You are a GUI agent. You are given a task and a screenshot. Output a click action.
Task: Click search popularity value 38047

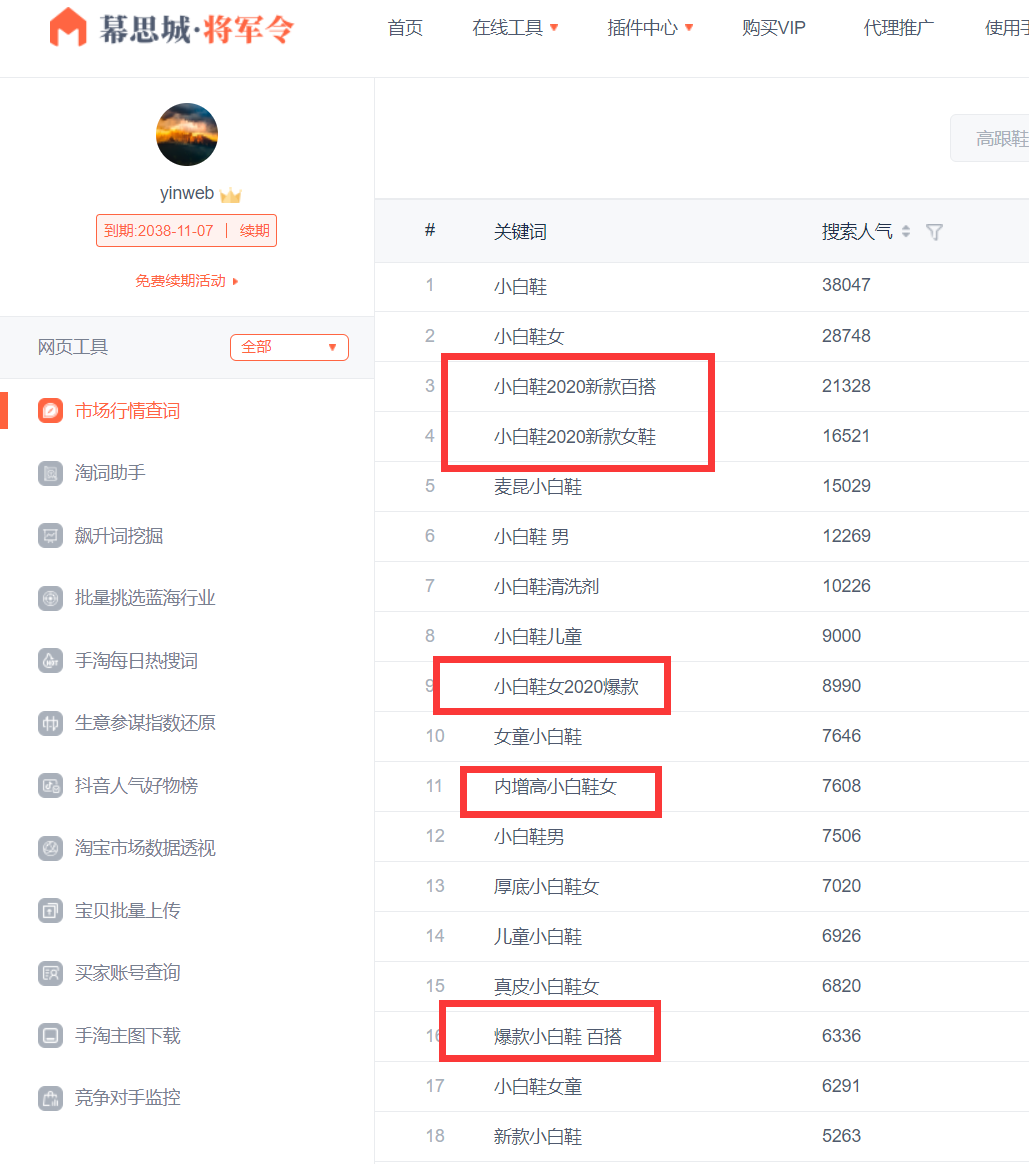click(x=846, y=285)
